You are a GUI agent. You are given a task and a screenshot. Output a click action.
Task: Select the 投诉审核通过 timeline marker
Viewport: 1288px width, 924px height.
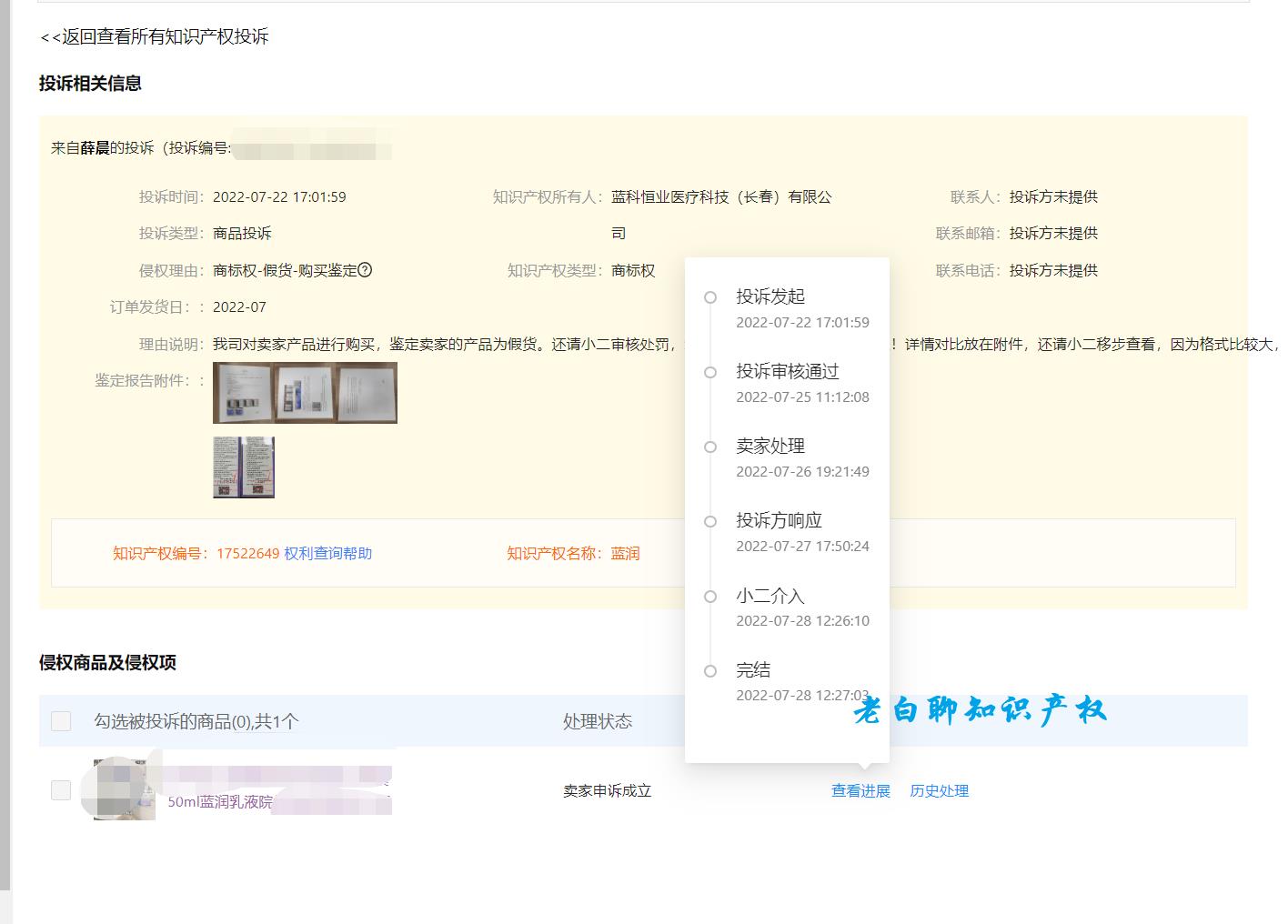coord(710,372)
